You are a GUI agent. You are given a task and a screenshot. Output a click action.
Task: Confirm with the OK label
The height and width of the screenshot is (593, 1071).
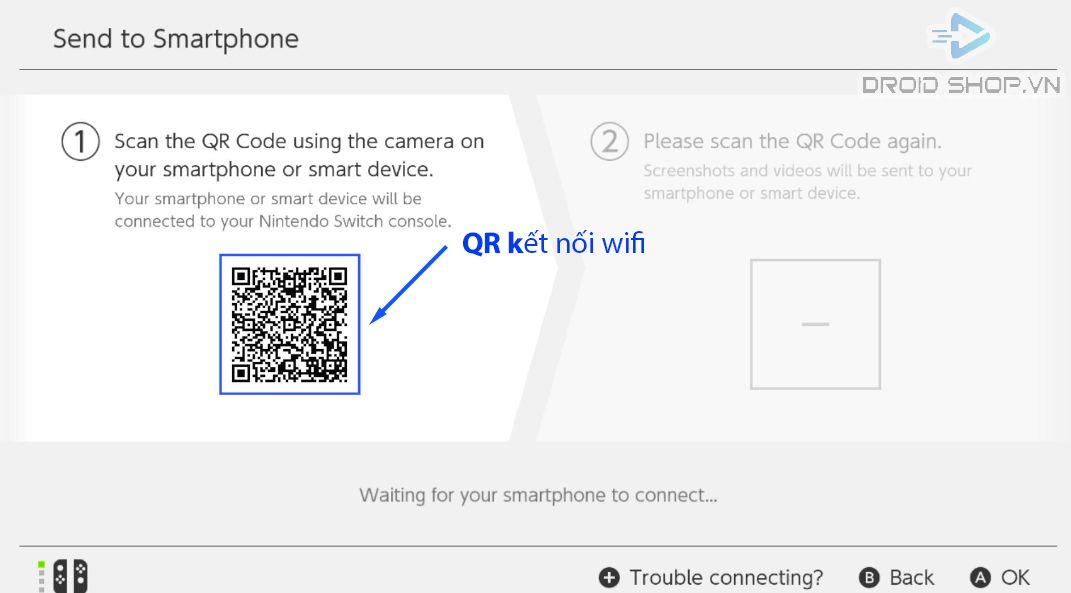(1015, 578)
